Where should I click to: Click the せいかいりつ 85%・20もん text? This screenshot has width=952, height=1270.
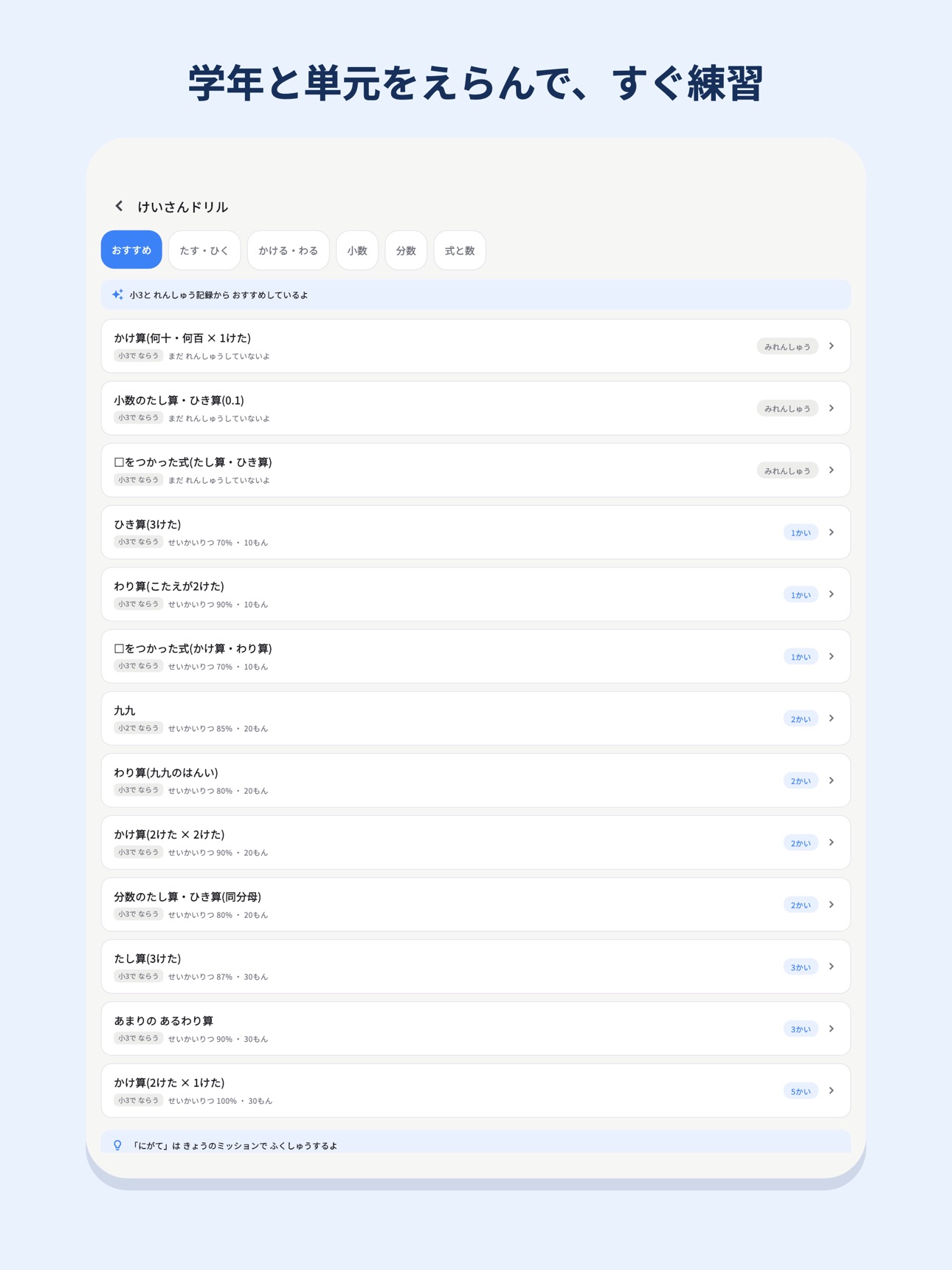pos(218,729)
